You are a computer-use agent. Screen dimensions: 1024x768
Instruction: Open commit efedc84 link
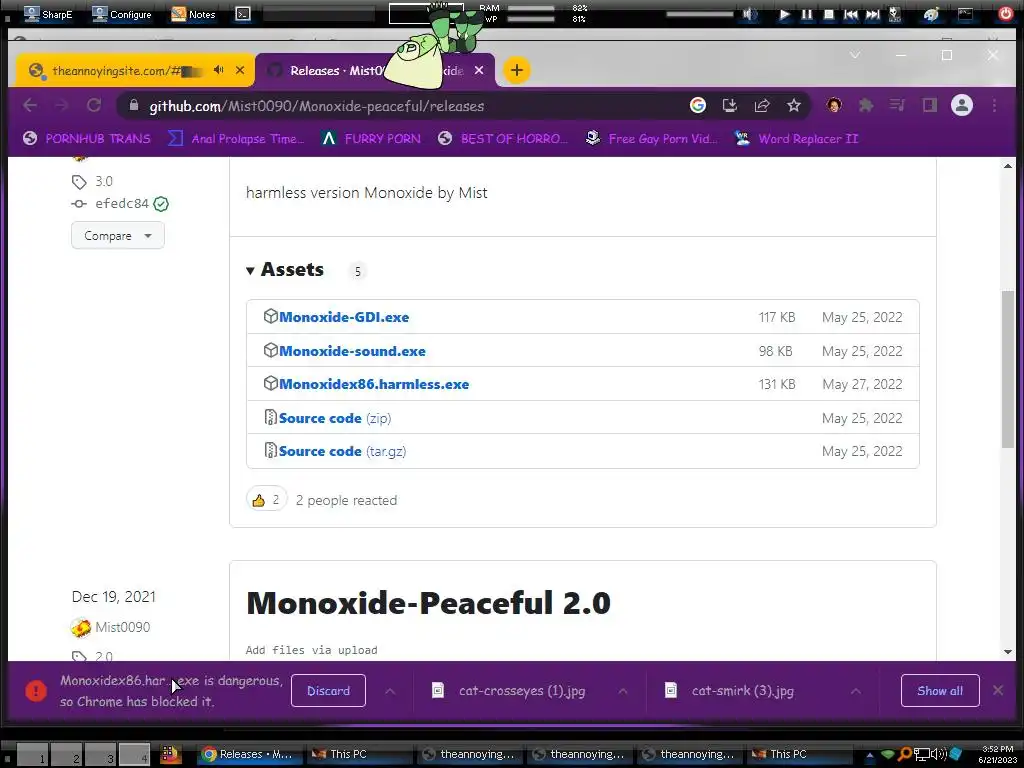pos(121,203)
